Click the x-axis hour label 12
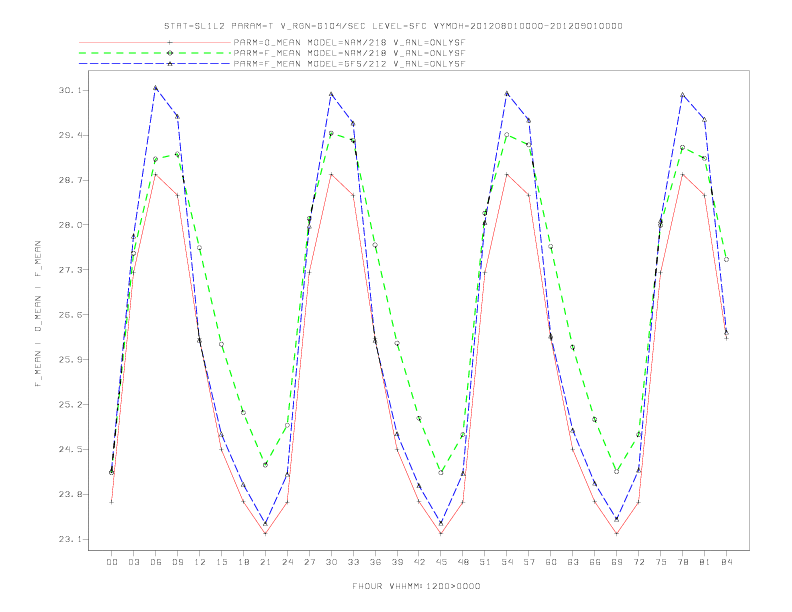This screenshot has width=792, height=612. (200, 562)
